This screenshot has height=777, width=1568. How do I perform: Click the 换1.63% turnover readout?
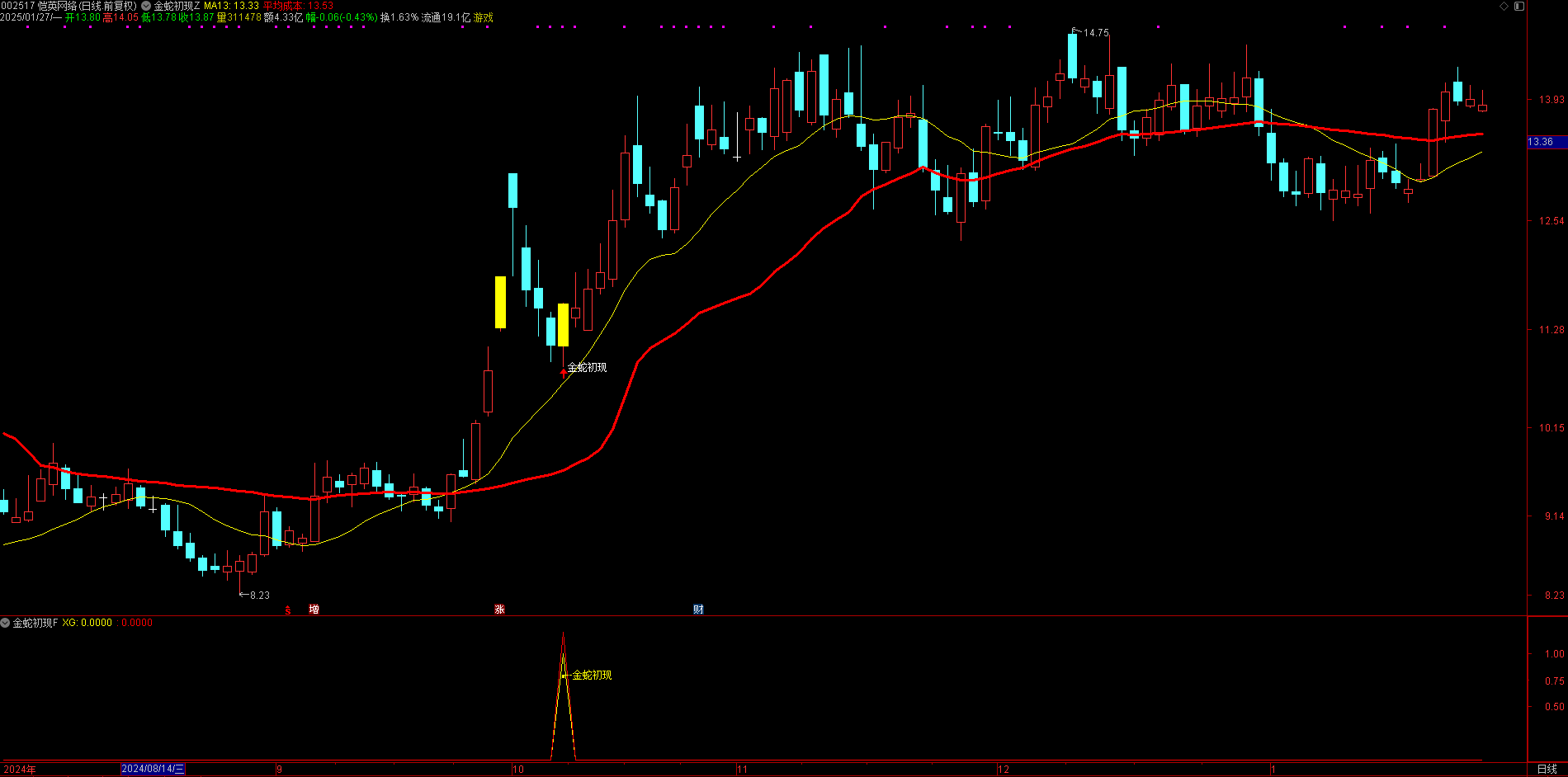coord(399,17)
